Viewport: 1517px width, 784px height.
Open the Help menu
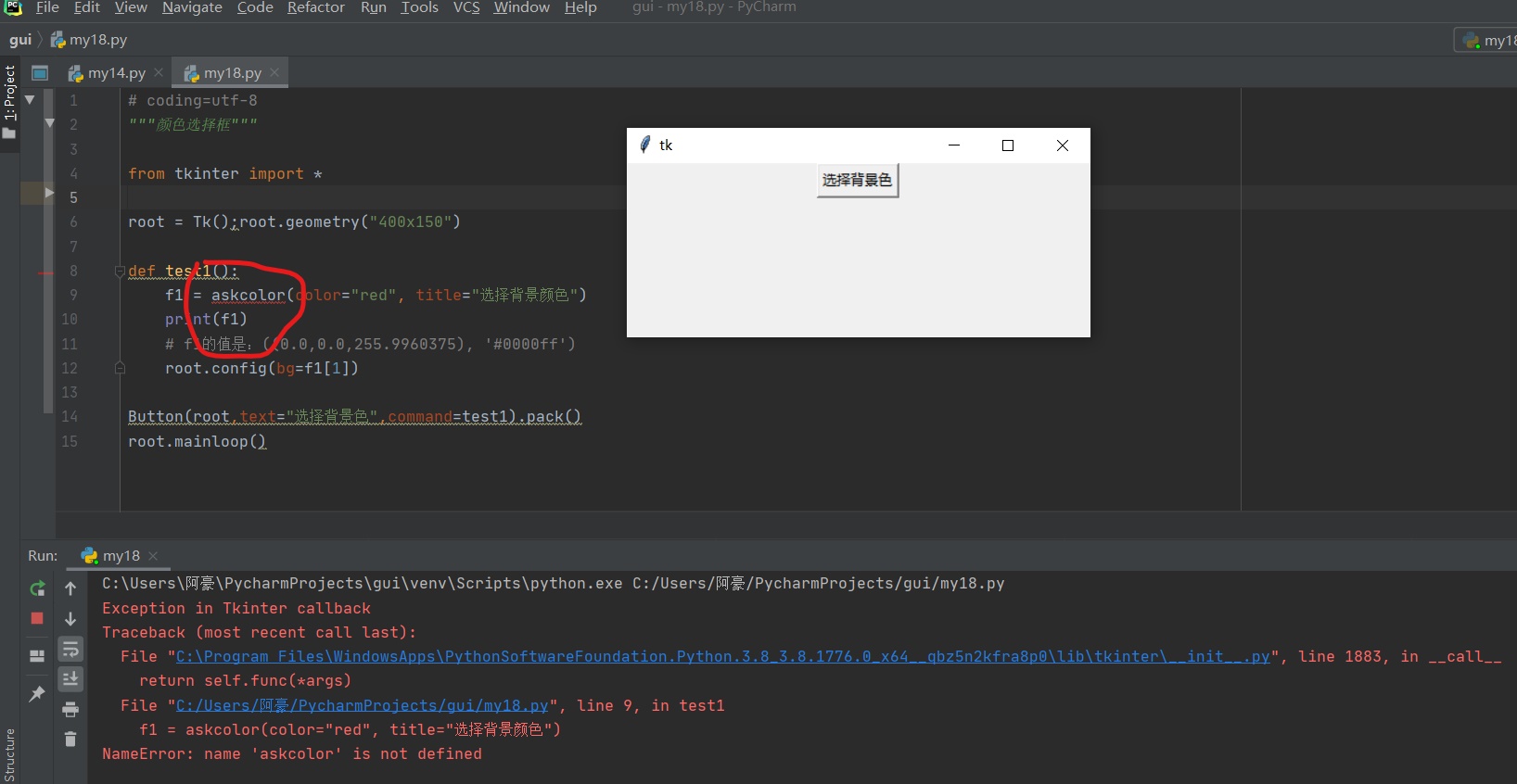(580, 7)
